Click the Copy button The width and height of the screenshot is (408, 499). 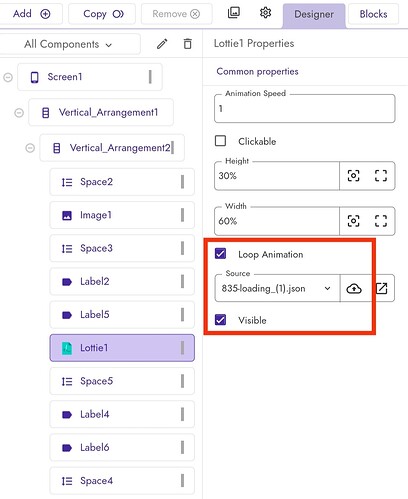(102, 14)
